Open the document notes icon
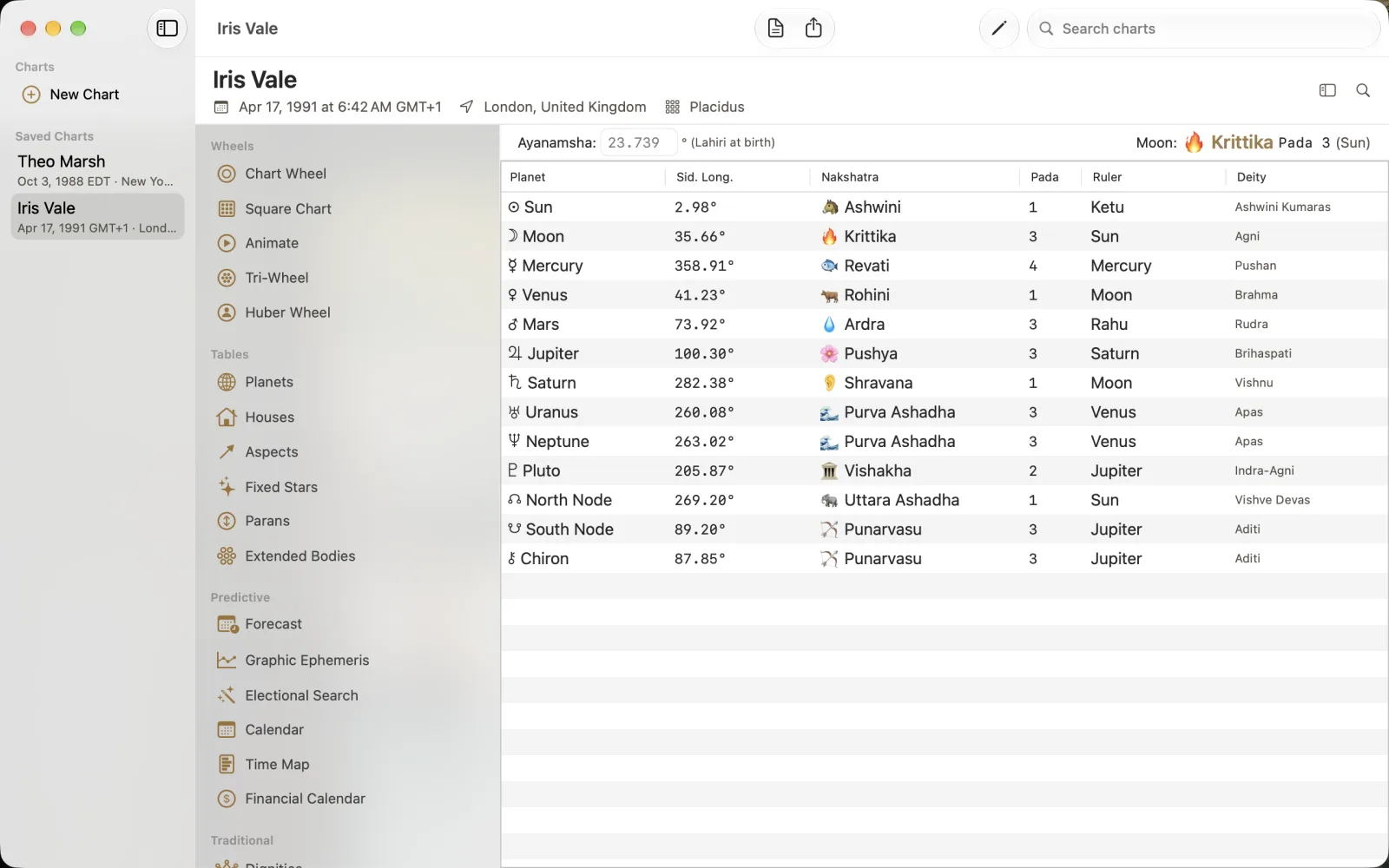The width and height of the screenshot is (1389, 868). pyautogui.click(x=776, y=29)
